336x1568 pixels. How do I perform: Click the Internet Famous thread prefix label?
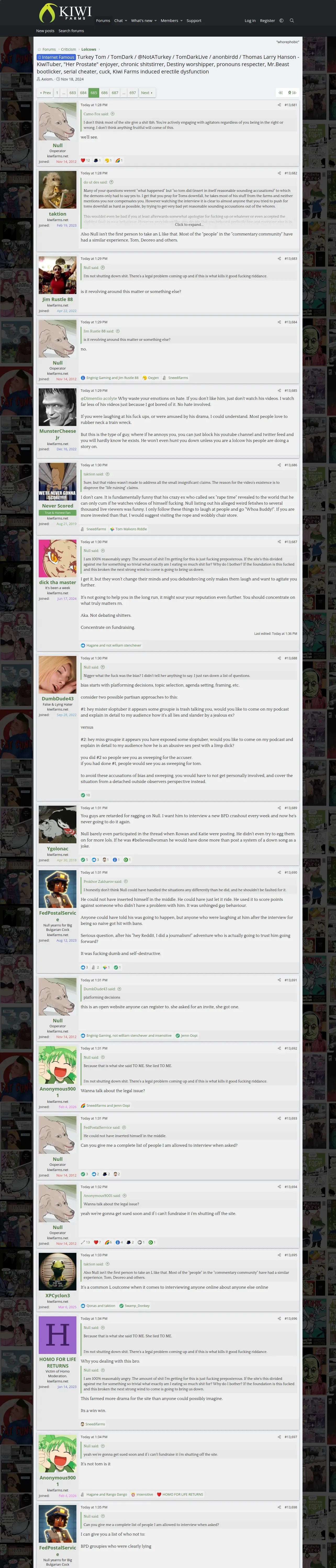(x=56, y=57)
